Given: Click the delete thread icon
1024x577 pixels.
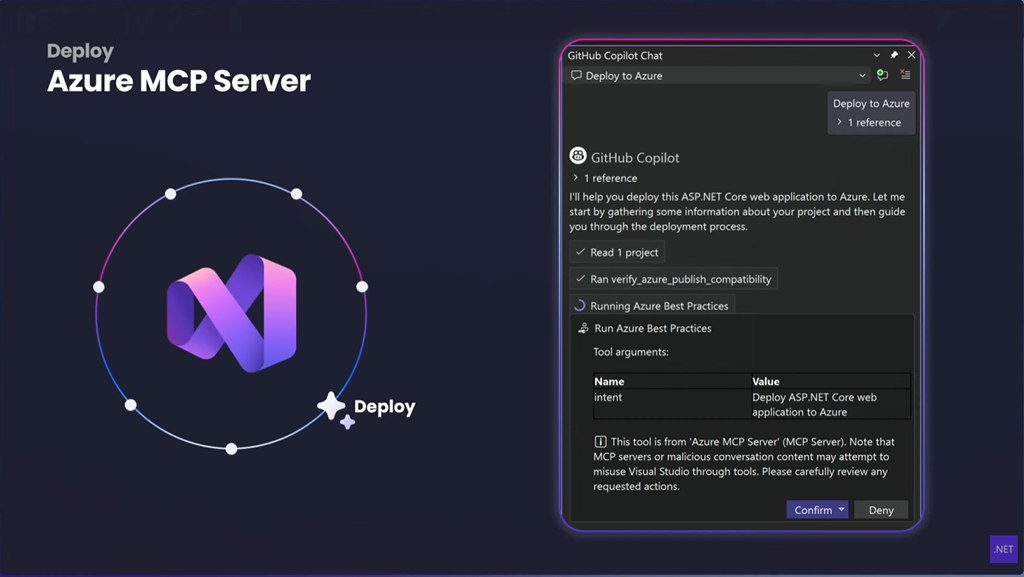Looking at the screenshot, I should pos(905,75).
